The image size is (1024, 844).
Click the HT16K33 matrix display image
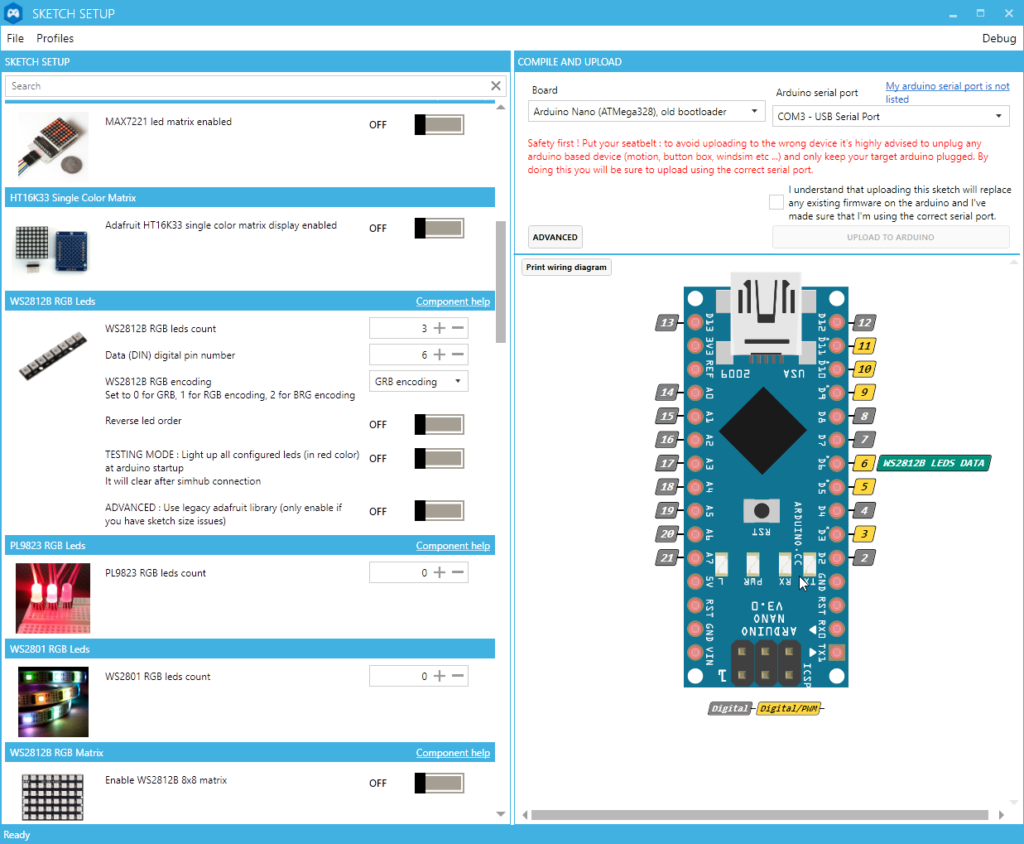pyautogui.click(x=52, y=249)
